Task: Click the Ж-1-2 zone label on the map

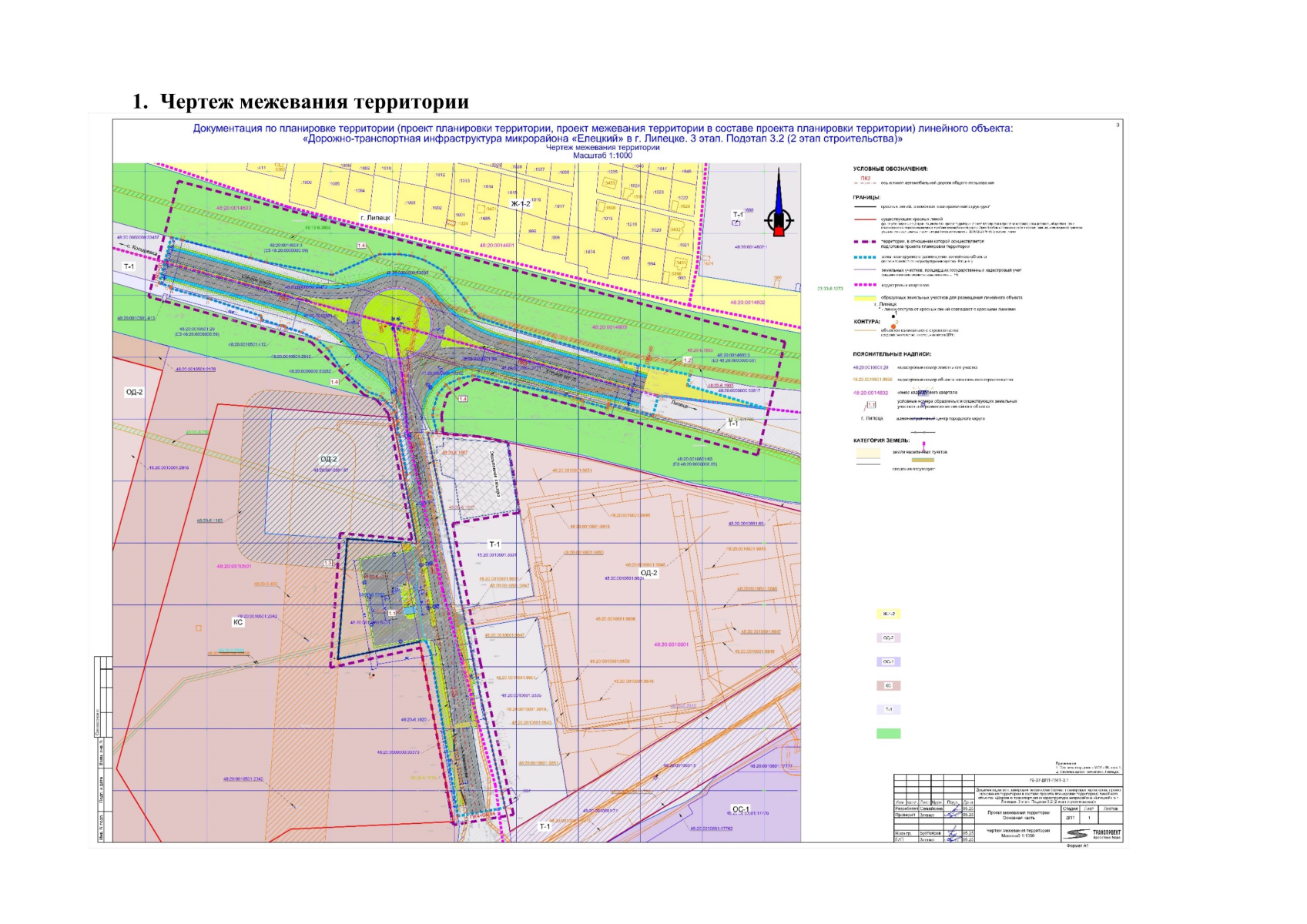Action: click(521, 204)
